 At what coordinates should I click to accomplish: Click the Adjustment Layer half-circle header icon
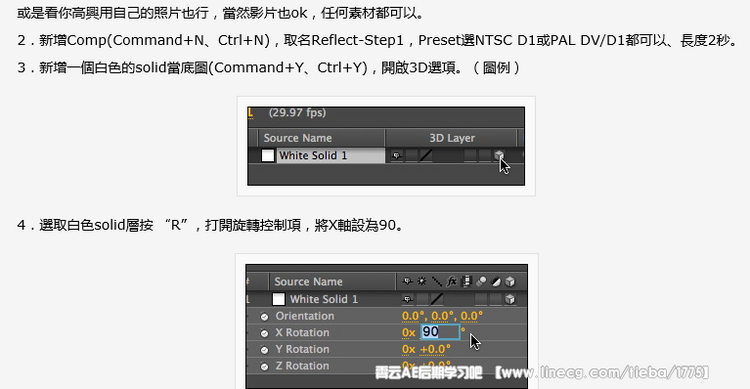point(496,281)
